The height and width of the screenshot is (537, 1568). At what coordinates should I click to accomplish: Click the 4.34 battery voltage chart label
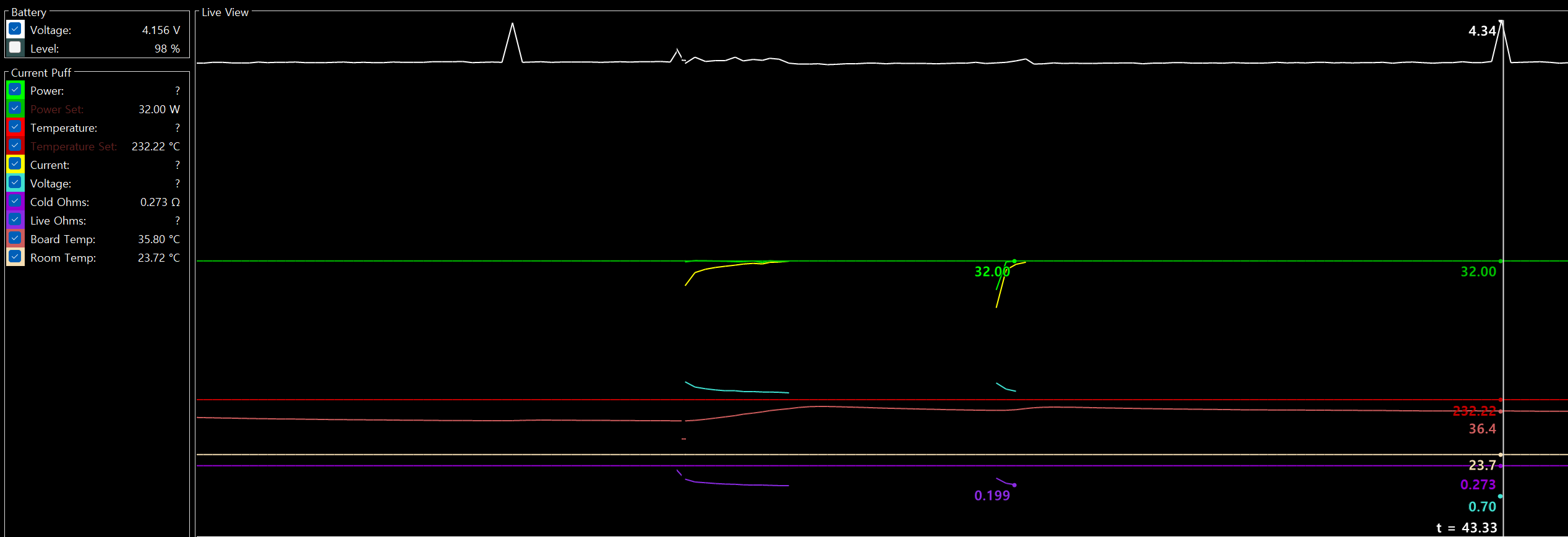(1481, 31)
